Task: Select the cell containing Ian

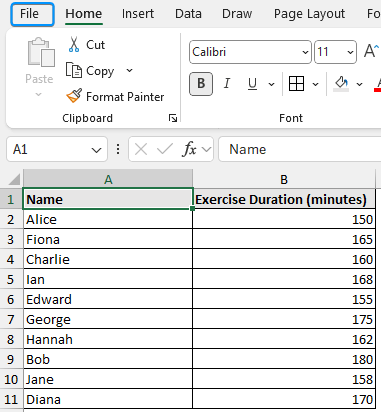Action: tap(108, 279)
